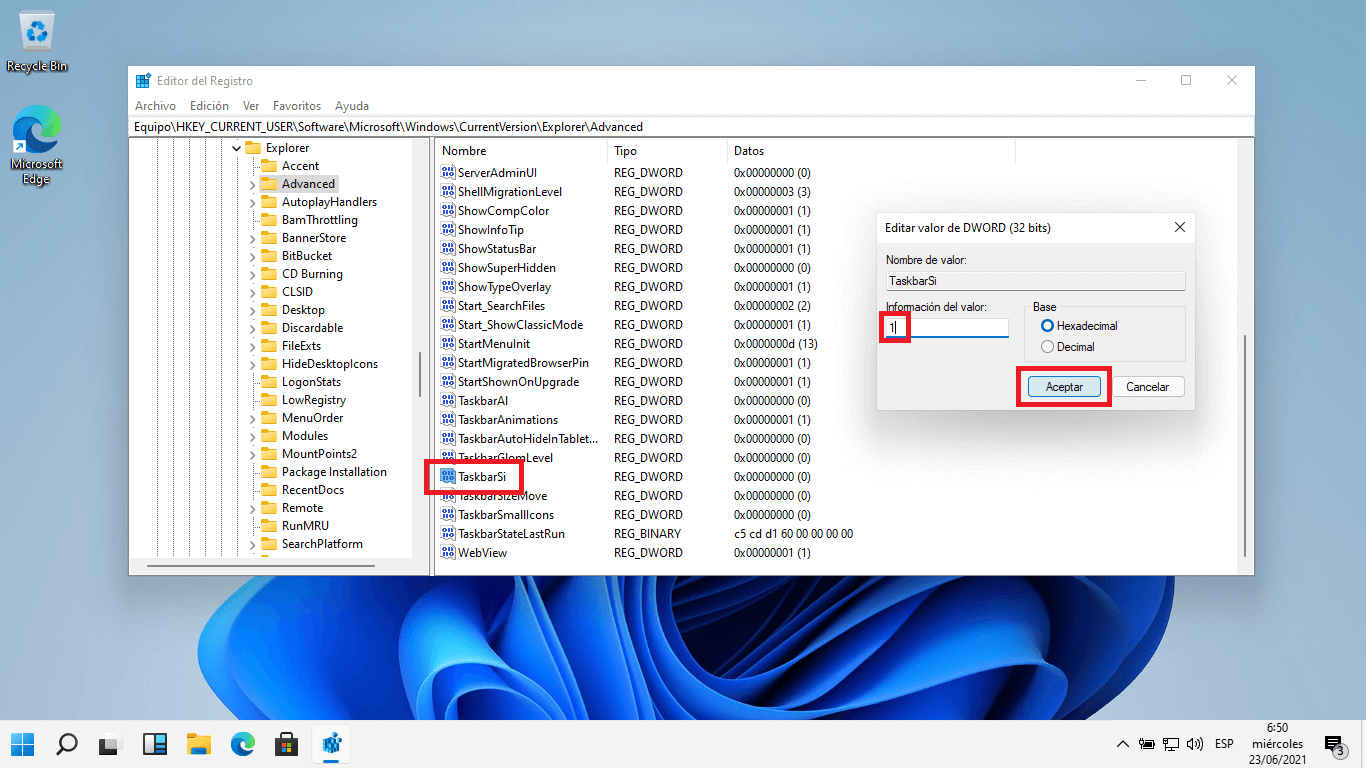This screenshot has height=768, width=1366.
Task: Open Widgets icon in taskbar
Action: [x=155, y=744]
